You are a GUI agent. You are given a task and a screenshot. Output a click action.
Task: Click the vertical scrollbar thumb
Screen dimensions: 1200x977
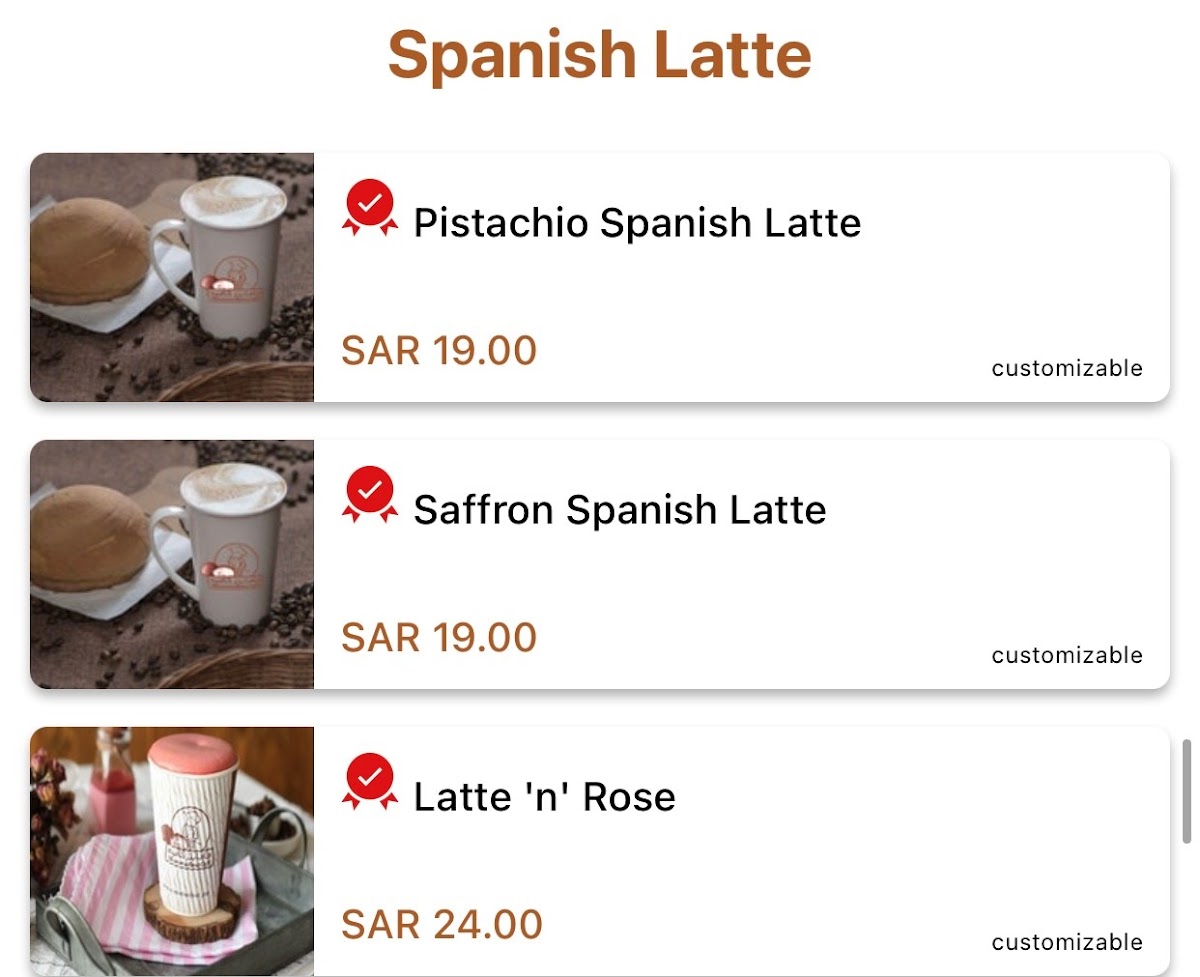point(1186,791)
